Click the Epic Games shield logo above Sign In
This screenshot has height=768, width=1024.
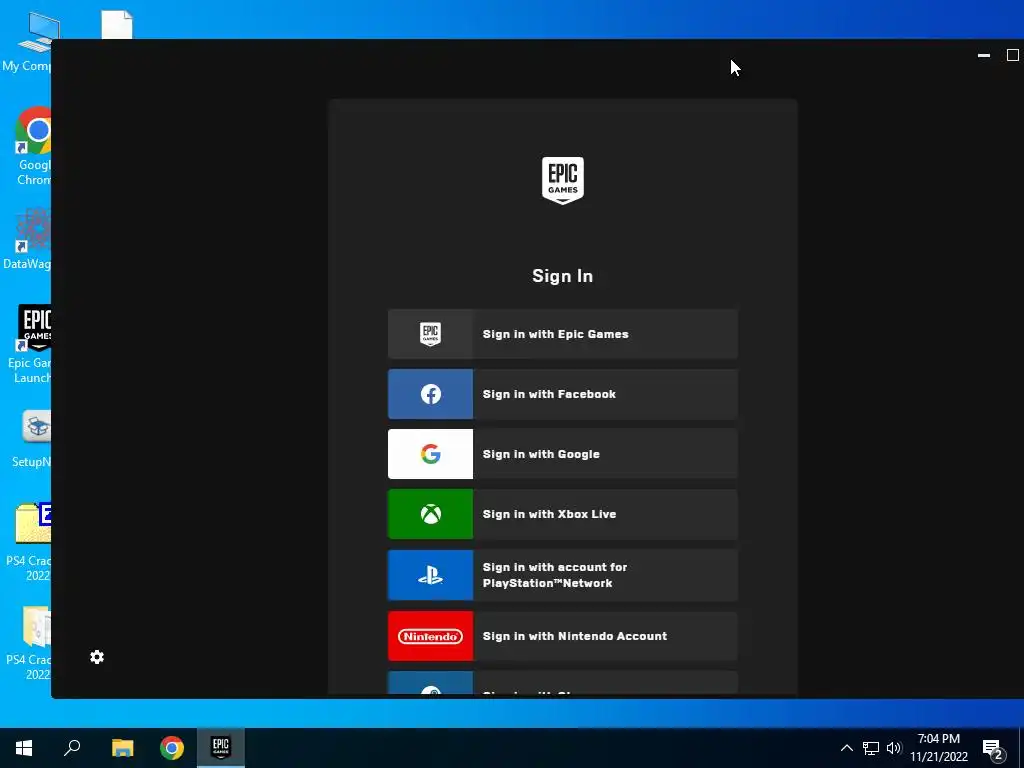(x=562, y=180)
